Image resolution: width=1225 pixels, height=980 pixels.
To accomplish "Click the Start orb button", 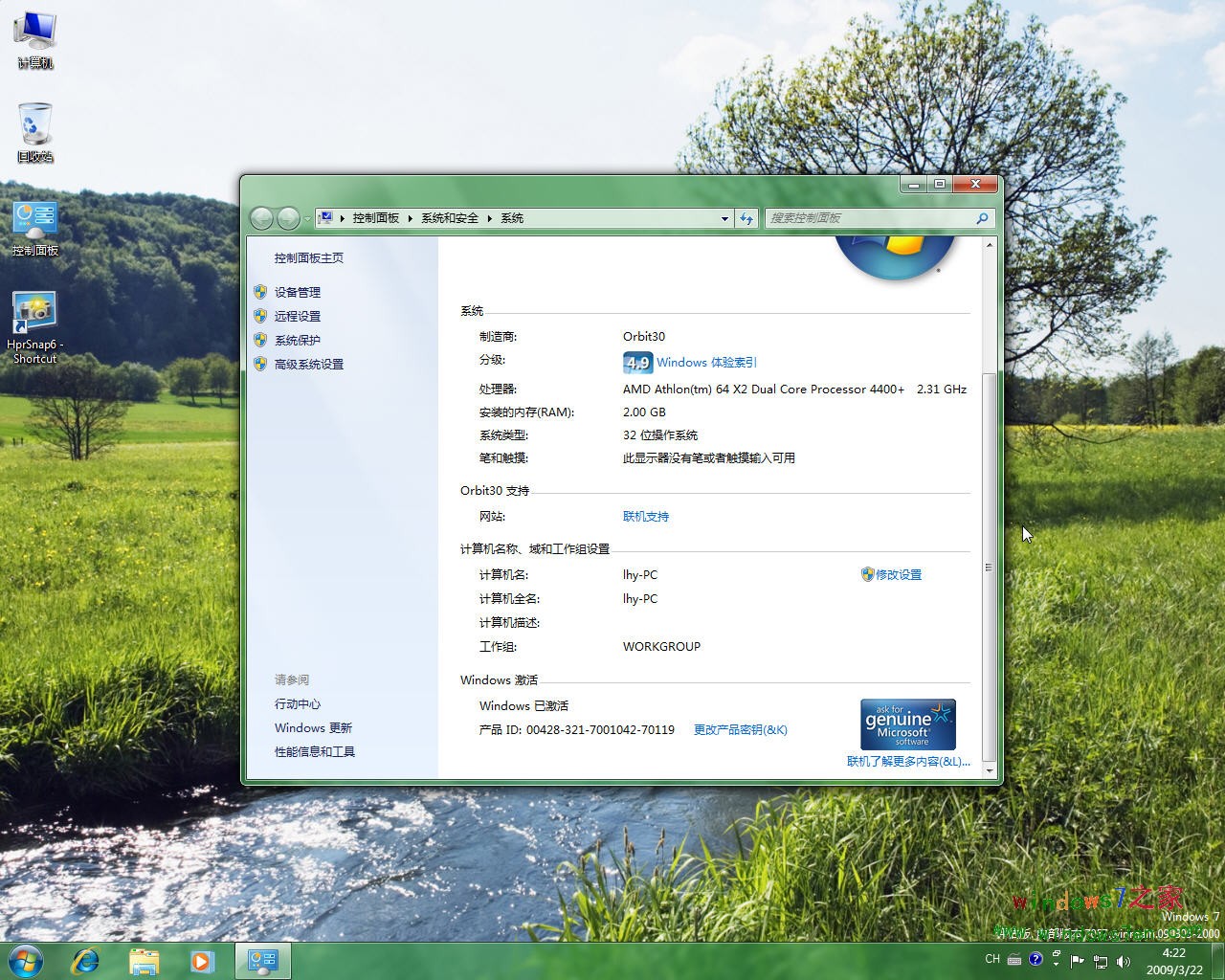I will pyautogui.click(x=26, y=960).
